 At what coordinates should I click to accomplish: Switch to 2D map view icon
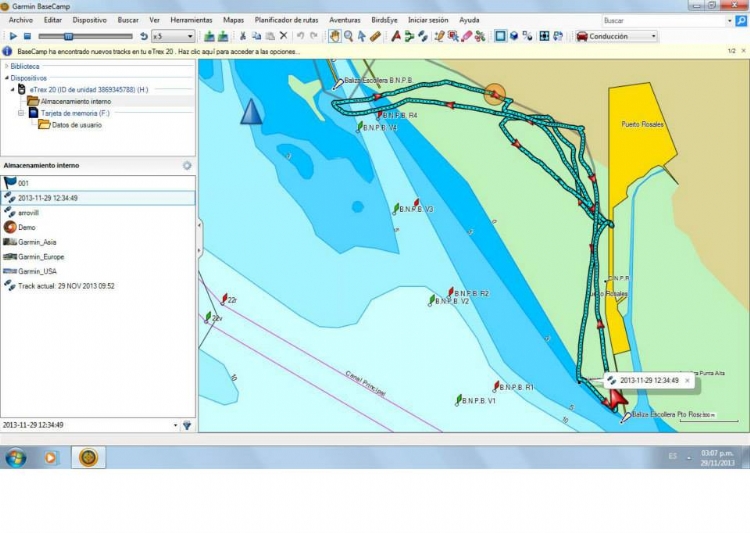[x=500, y=36]
